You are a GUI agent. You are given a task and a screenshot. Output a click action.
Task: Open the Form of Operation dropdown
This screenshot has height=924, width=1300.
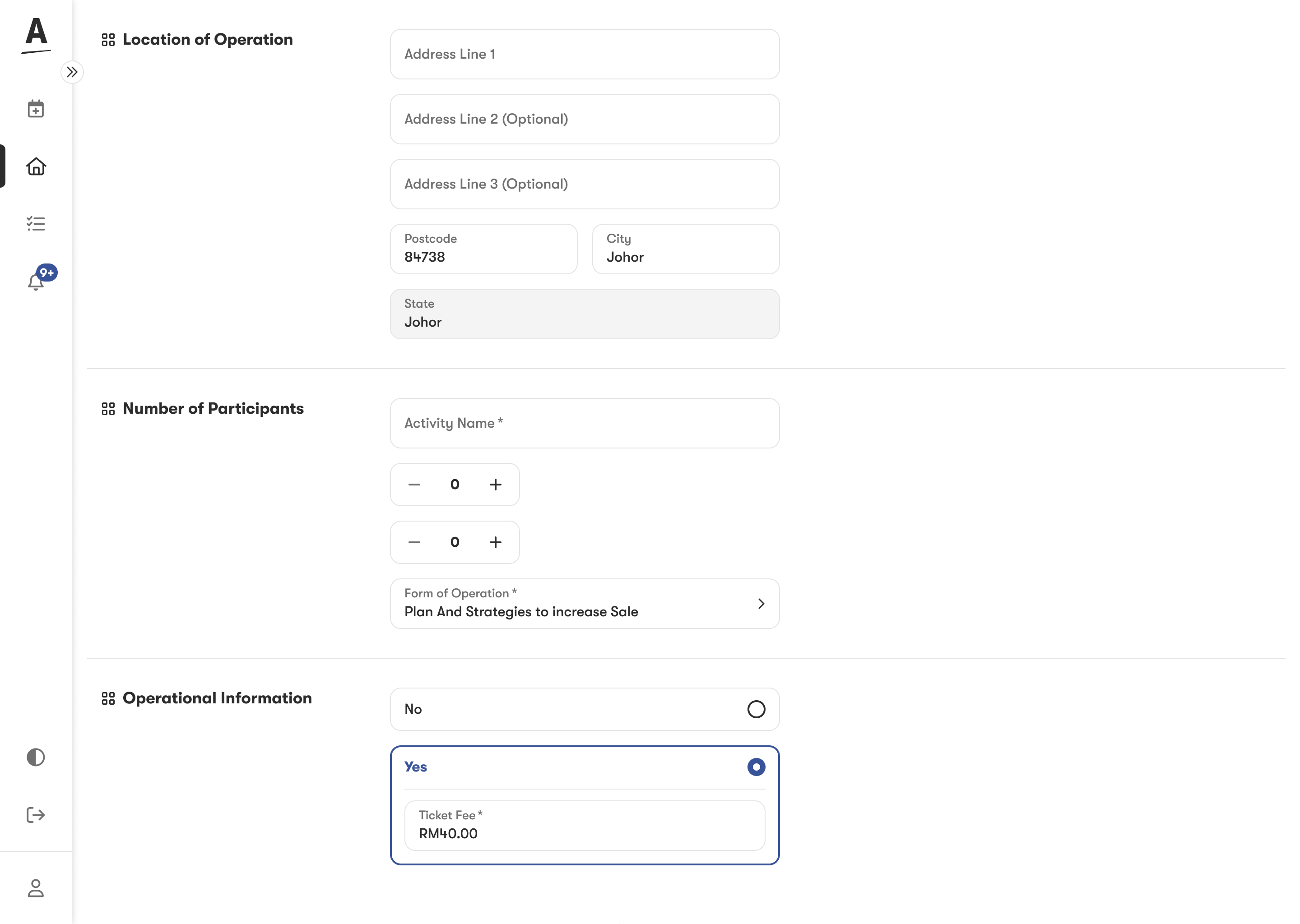click(585, 604)
